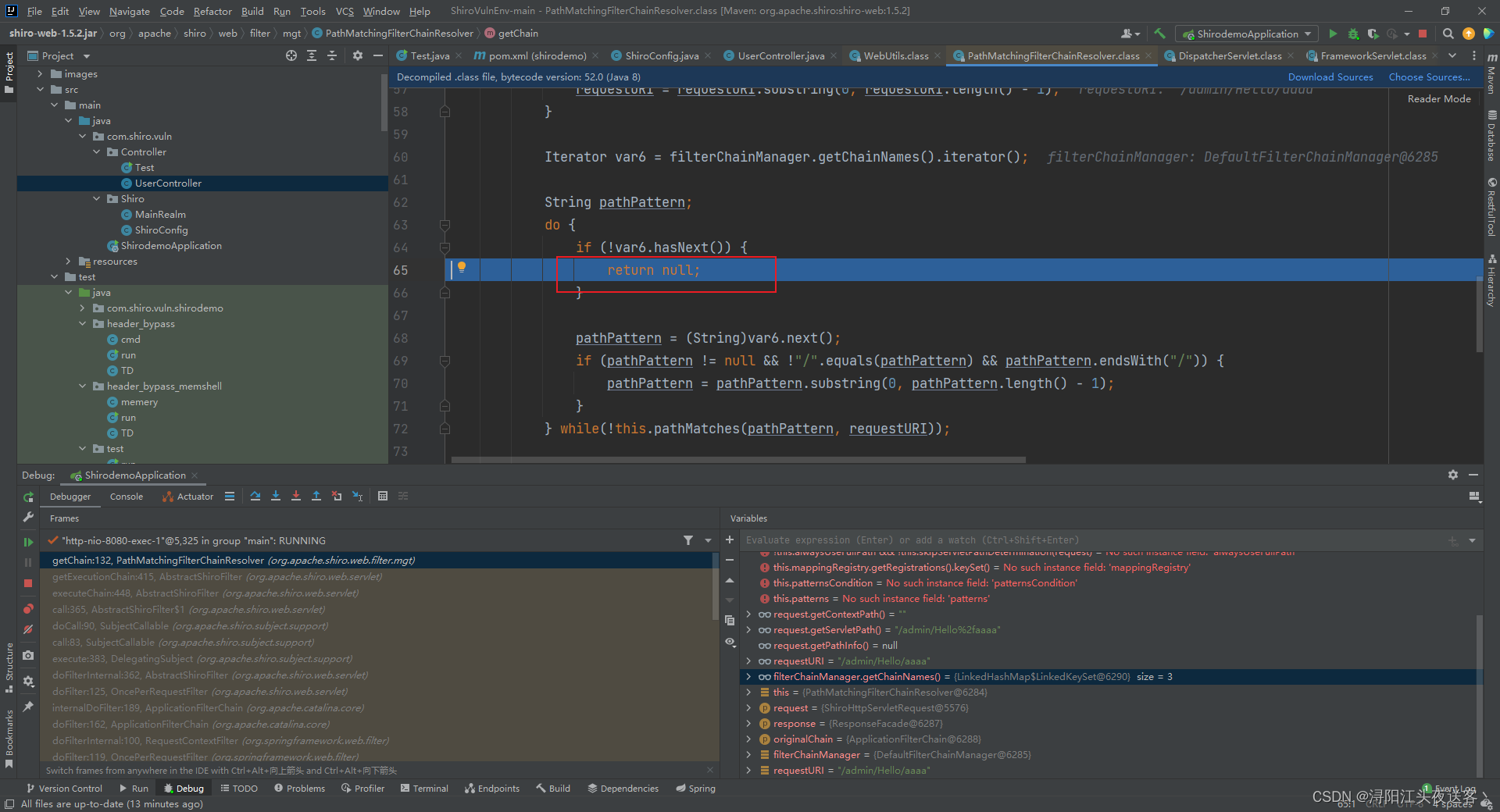Toggle code fold at line 58
This screenshot has height=812, width=1500.
pos(445,112)
